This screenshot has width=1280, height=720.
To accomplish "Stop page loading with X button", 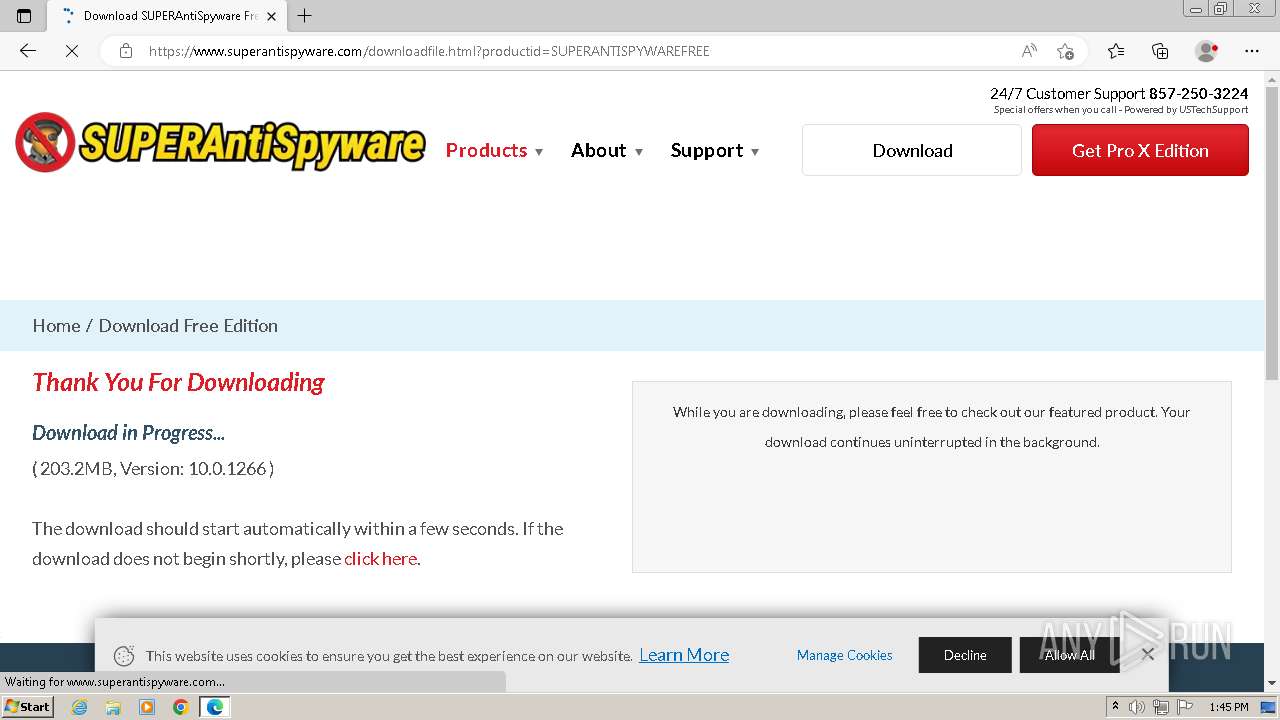I will tap(72, 51).
